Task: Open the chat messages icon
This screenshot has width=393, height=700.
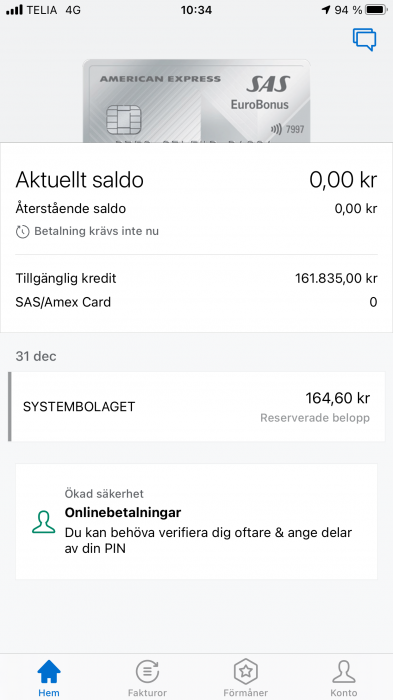Action: coord(364,40)
